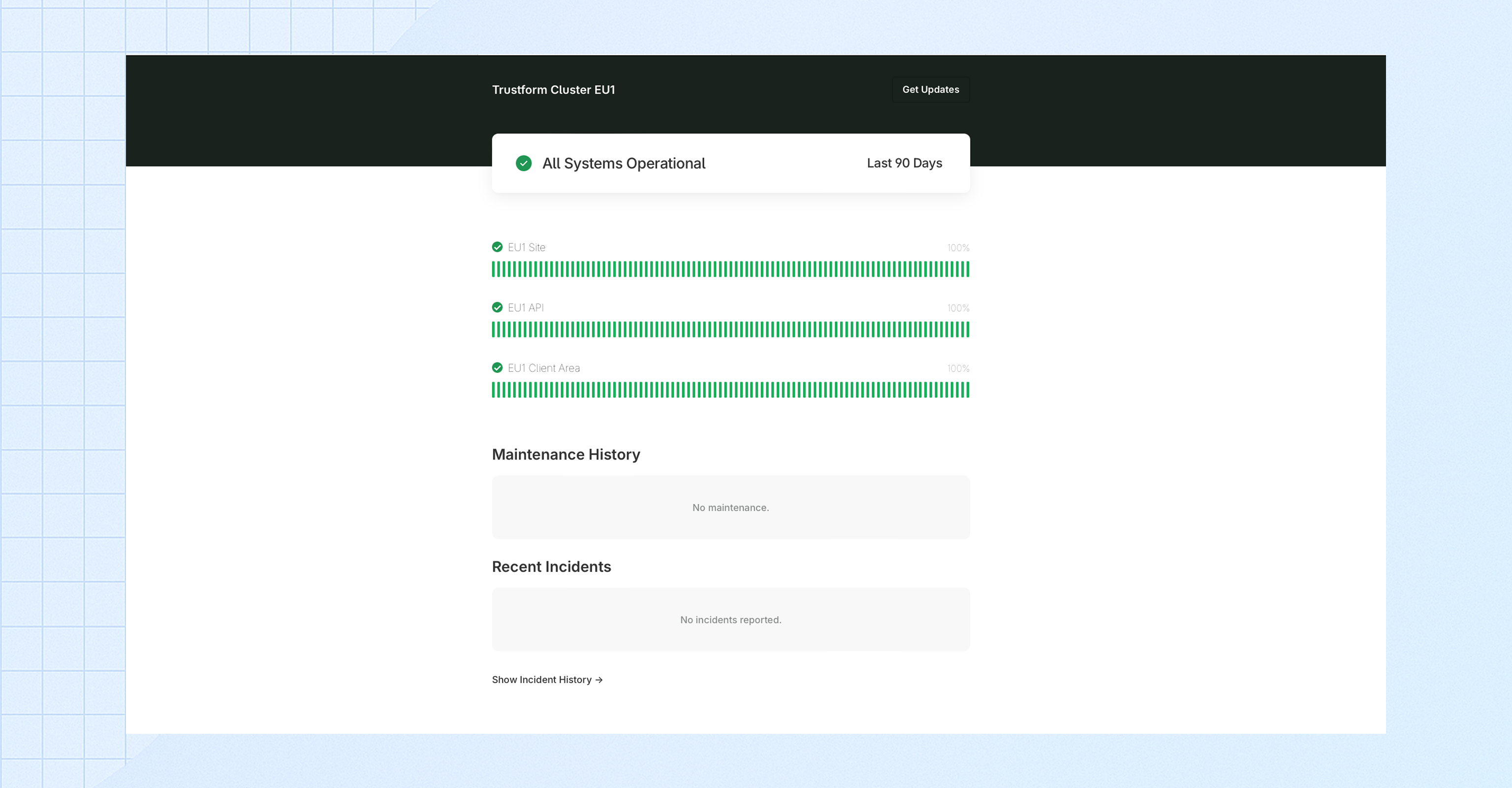Click the EU1 Client Area status icon
Screen dimensions: 1512x788
[x=497, y=368]
